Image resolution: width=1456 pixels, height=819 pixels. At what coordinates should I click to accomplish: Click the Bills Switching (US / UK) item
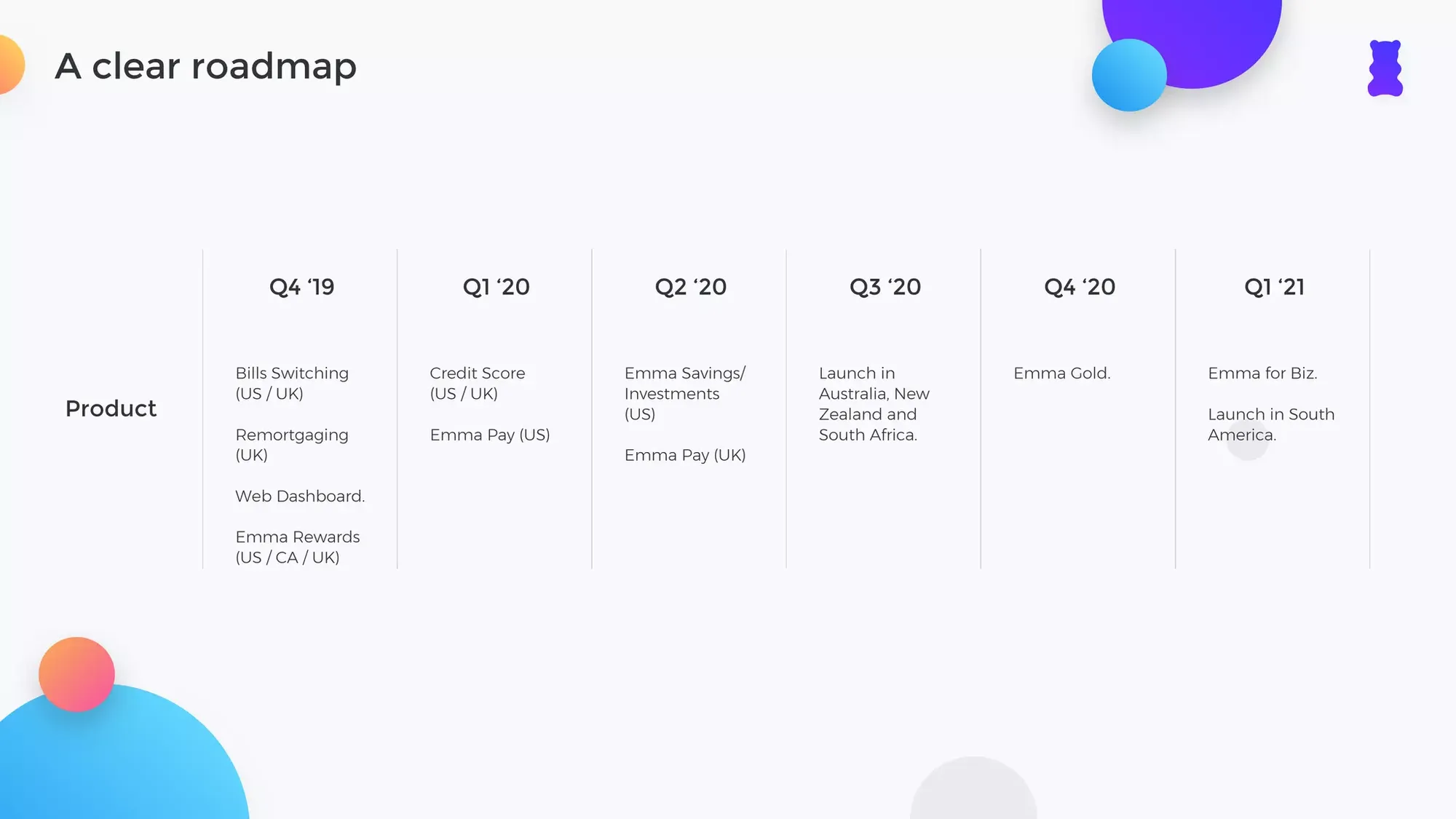tap(292, 383)
